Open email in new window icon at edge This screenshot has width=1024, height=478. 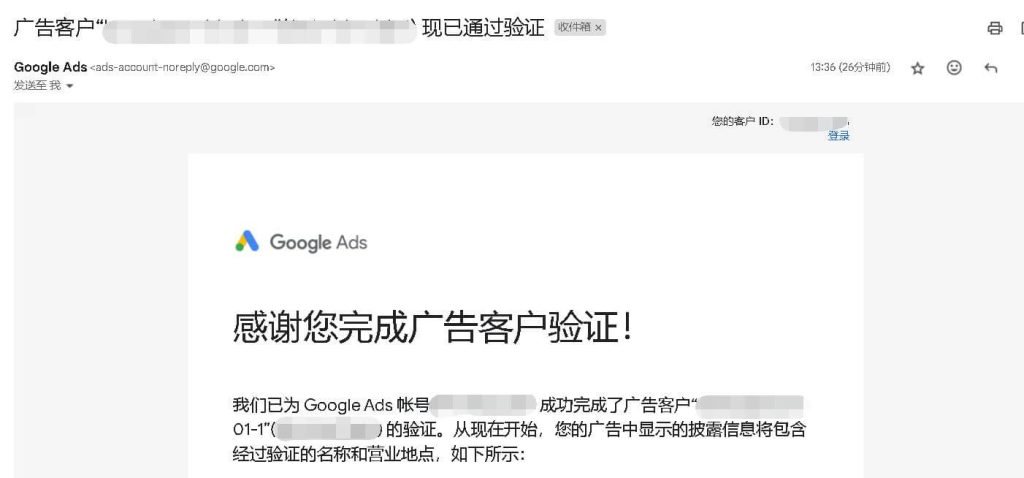coord(1021,28)
